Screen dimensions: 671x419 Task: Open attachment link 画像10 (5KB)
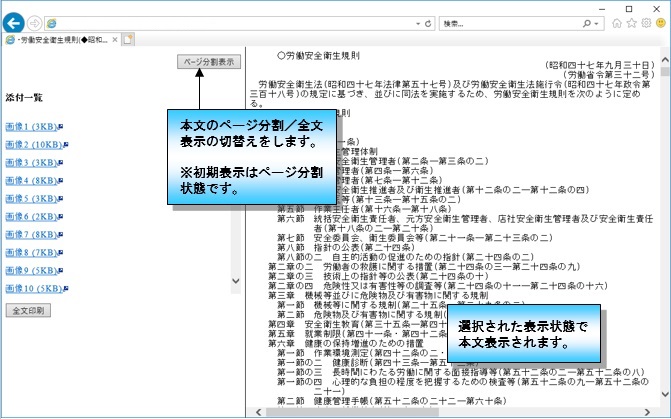(34, 289)
